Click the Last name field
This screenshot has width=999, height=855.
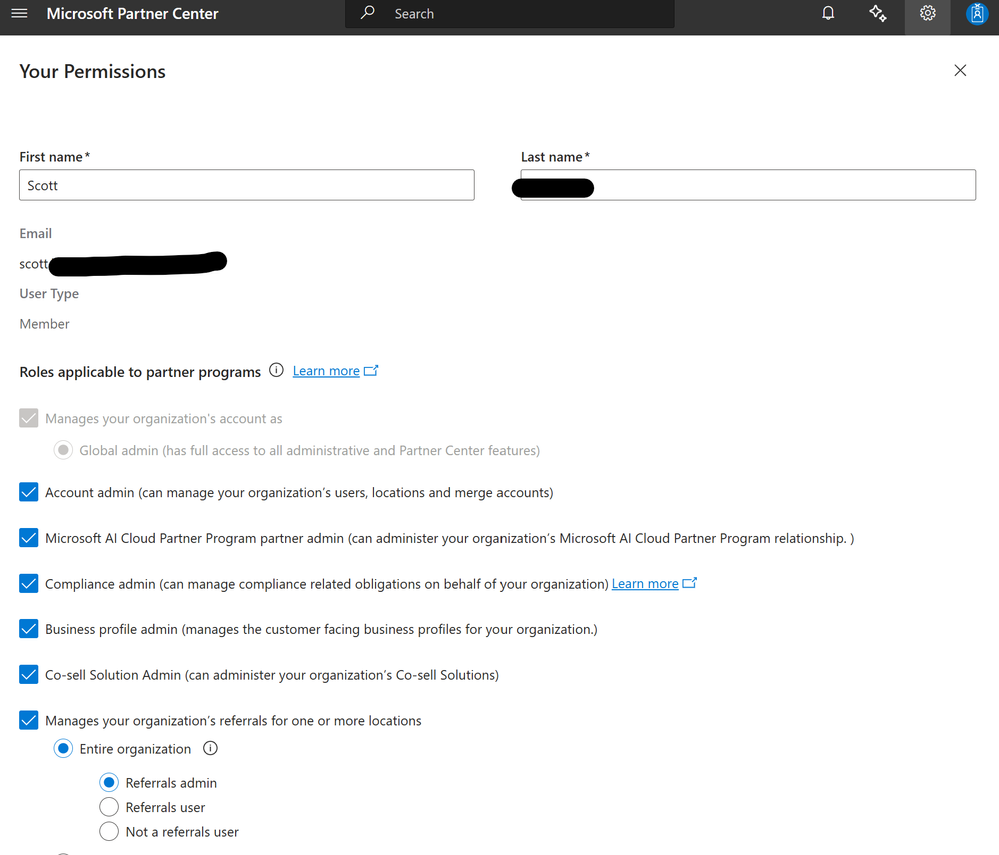click(748, 185)
